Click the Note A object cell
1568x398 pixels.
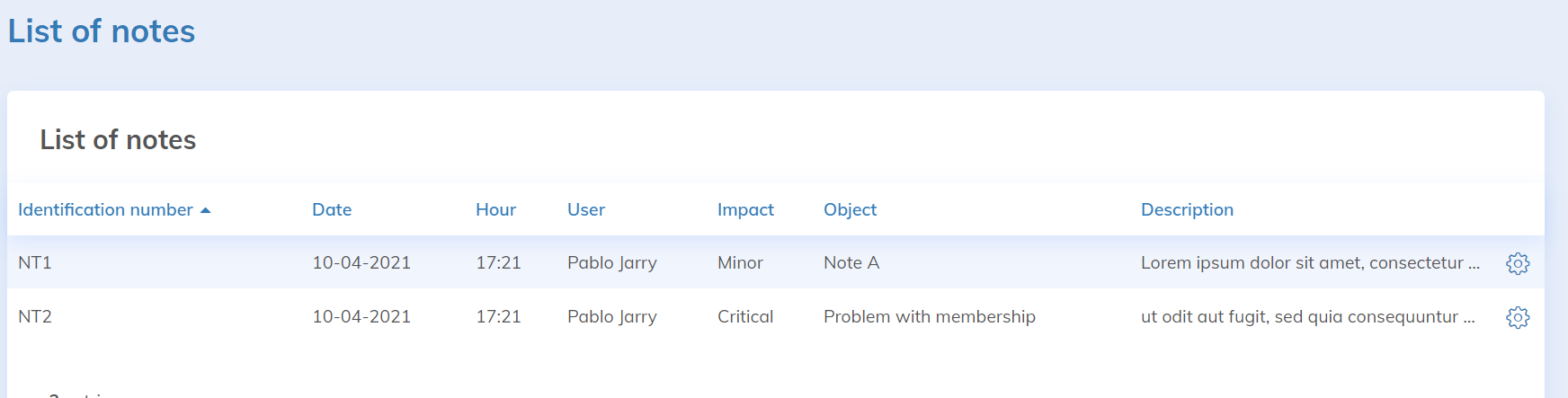[x=851, y=262]
